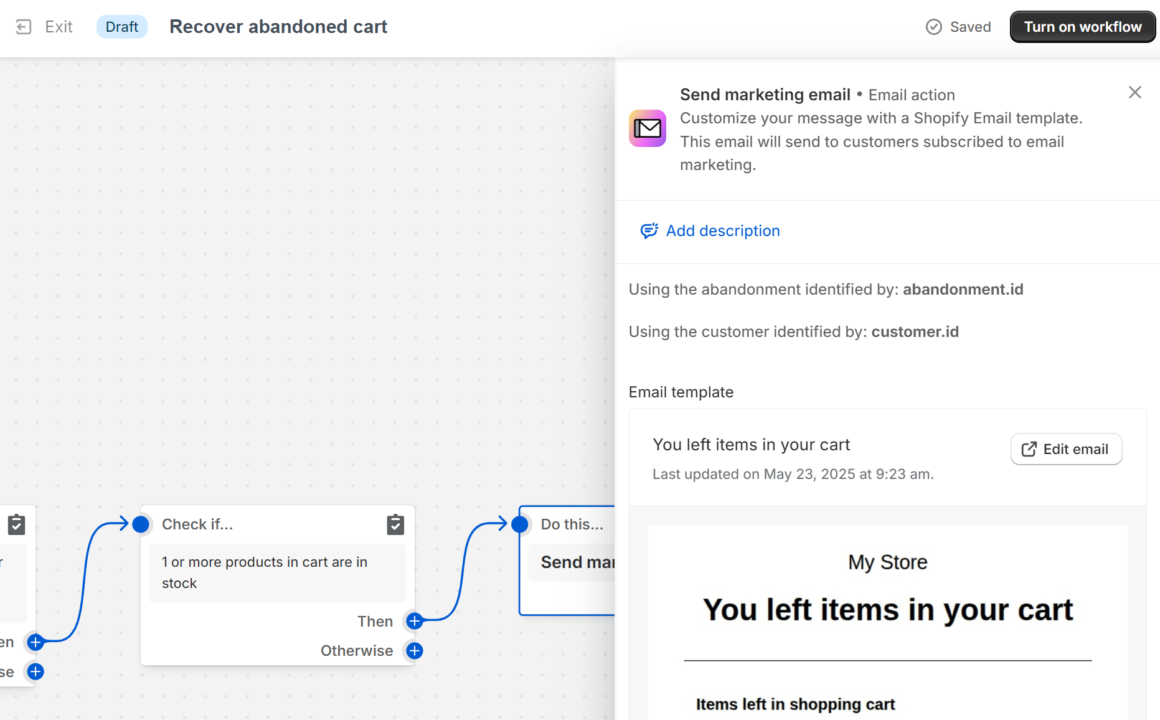
Task: Click the 'You left items in your cart' template name
Action: [751, 445]
